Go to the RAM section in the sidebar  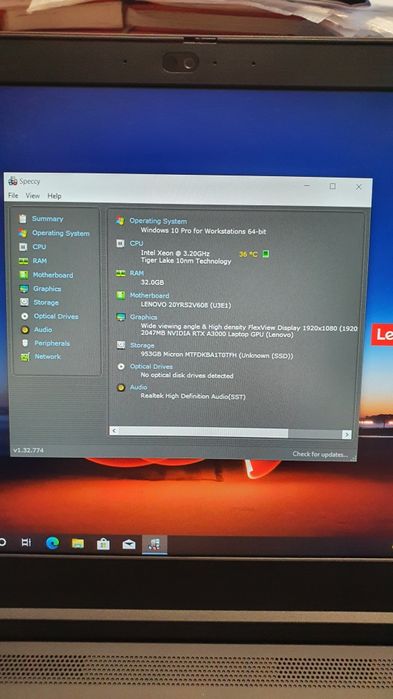point(40,261)
